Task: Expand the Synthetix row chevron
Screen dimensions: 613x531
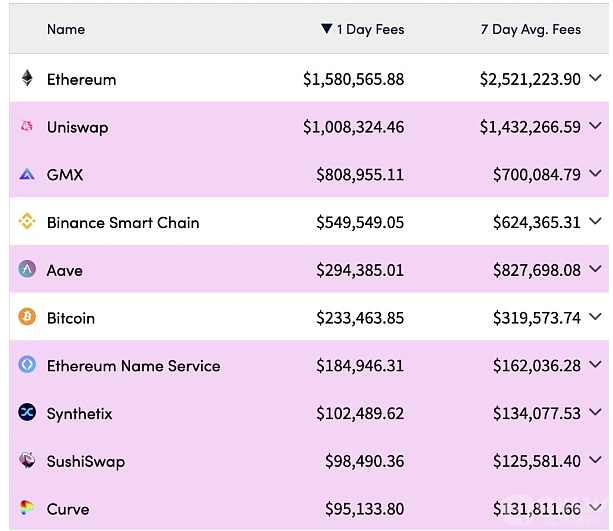Action: click(x=595, y=412)
